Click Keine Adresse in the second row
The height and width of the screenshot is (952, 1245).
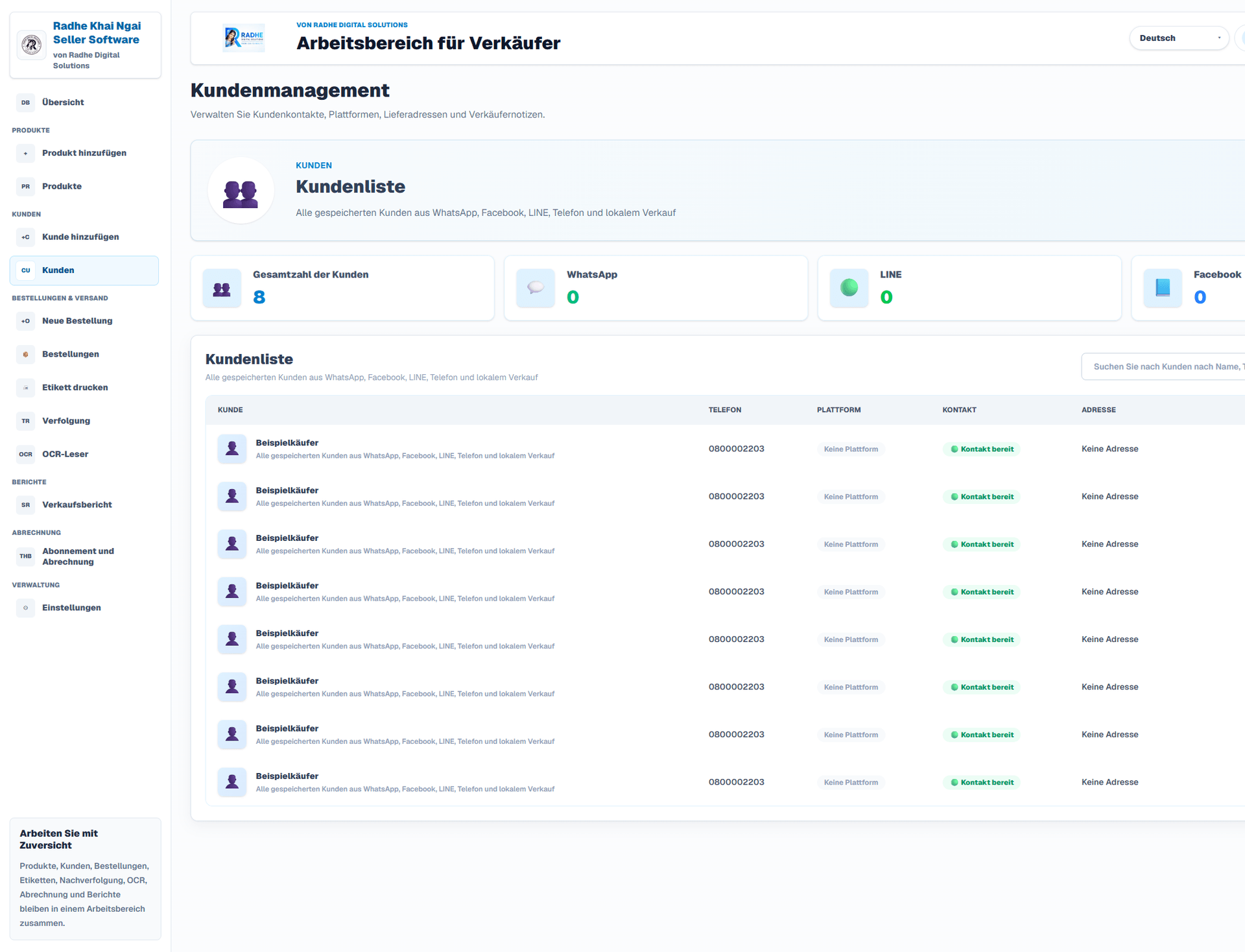(x=1109, y=497)
